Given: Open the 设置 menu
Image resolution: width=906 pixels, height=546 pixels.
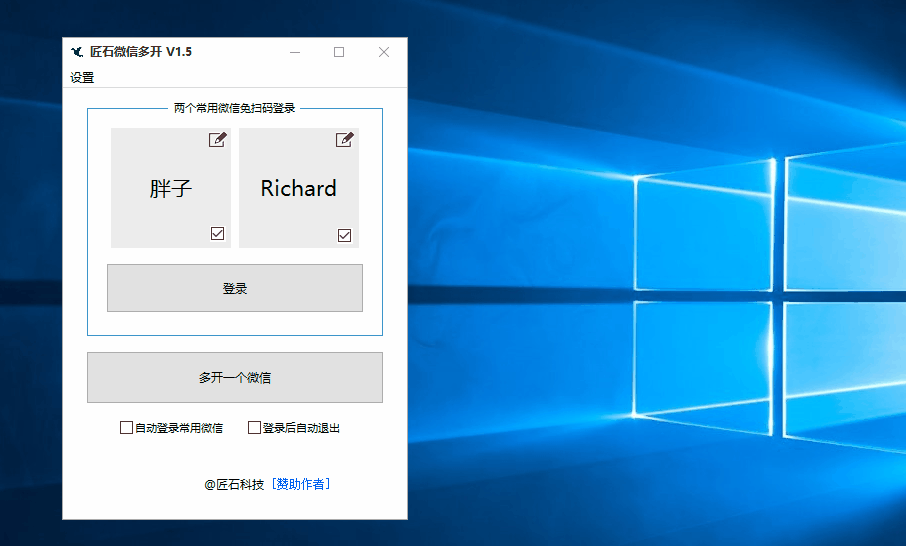Looking at the screenshot, I should (x=82, y=77).
